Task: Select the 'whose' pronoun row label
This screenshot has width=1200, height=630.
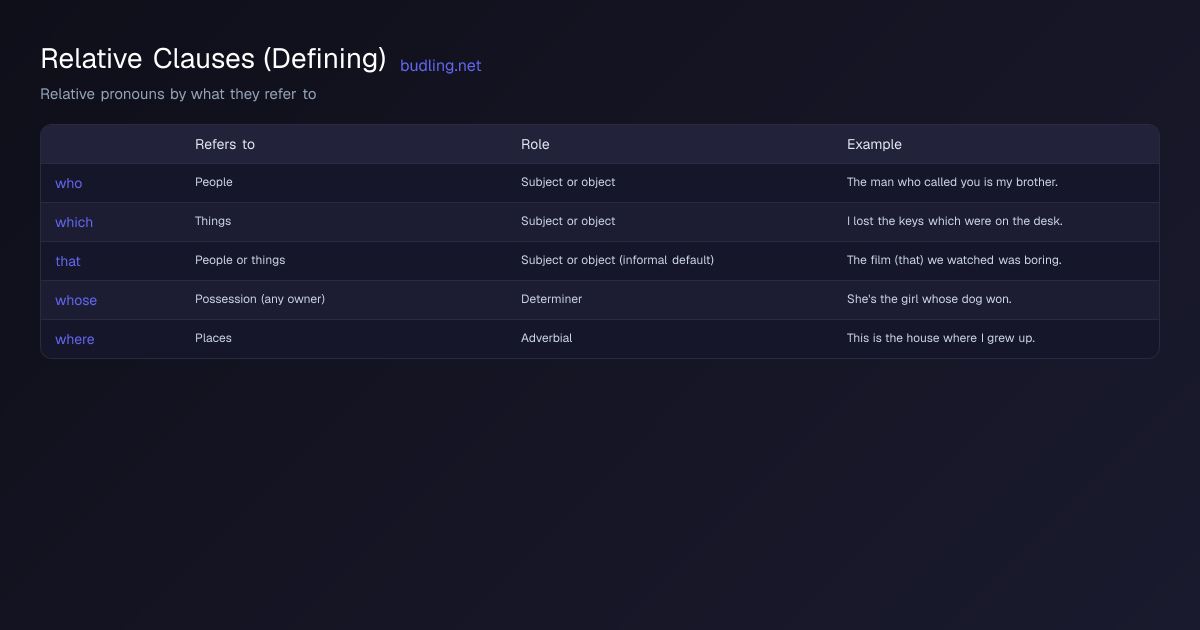Action: pyautogui.click(x=76, y=300)
